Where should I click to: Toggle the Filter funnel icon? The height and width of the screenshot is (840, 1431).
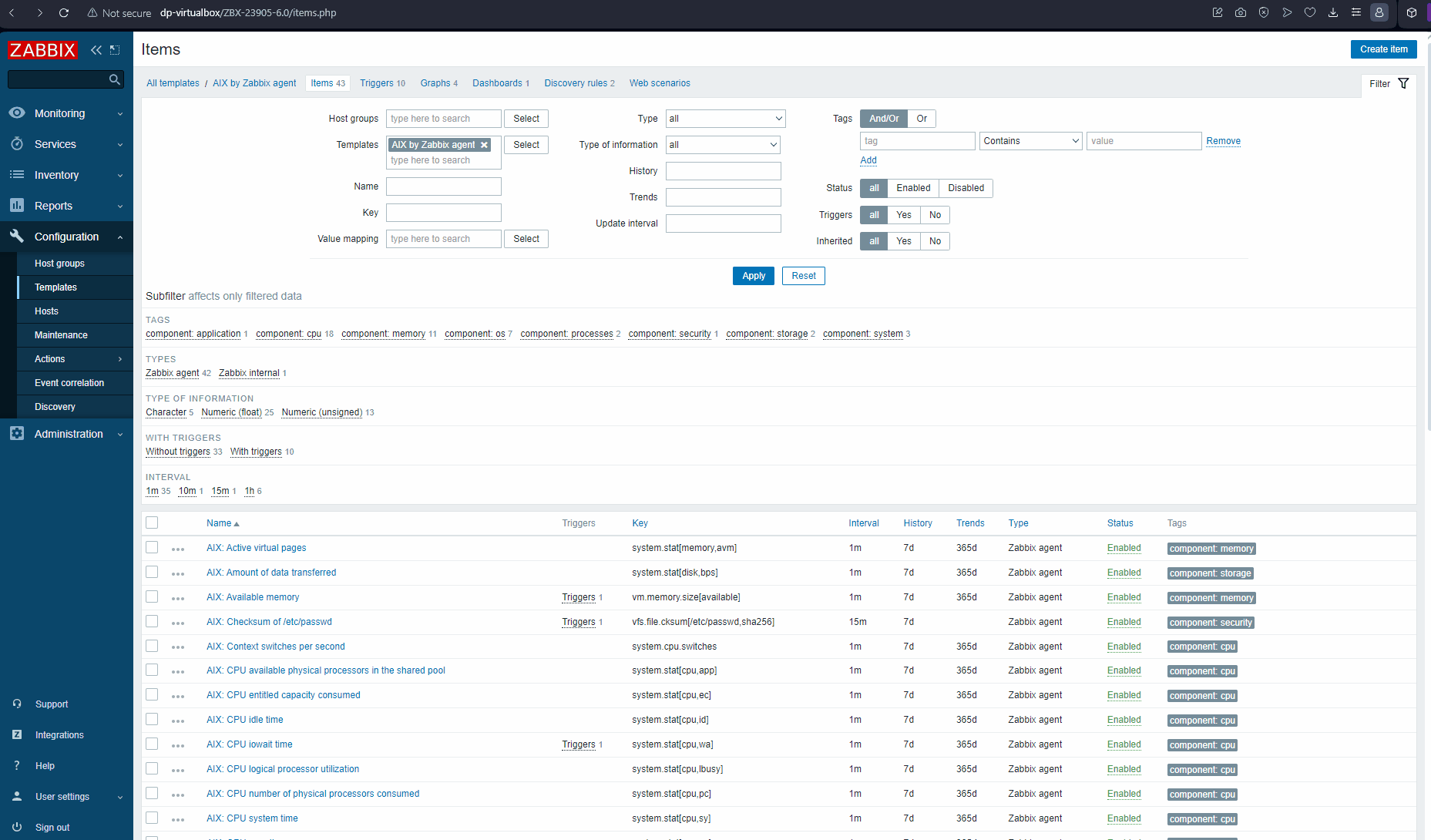tap(1403, 83)
